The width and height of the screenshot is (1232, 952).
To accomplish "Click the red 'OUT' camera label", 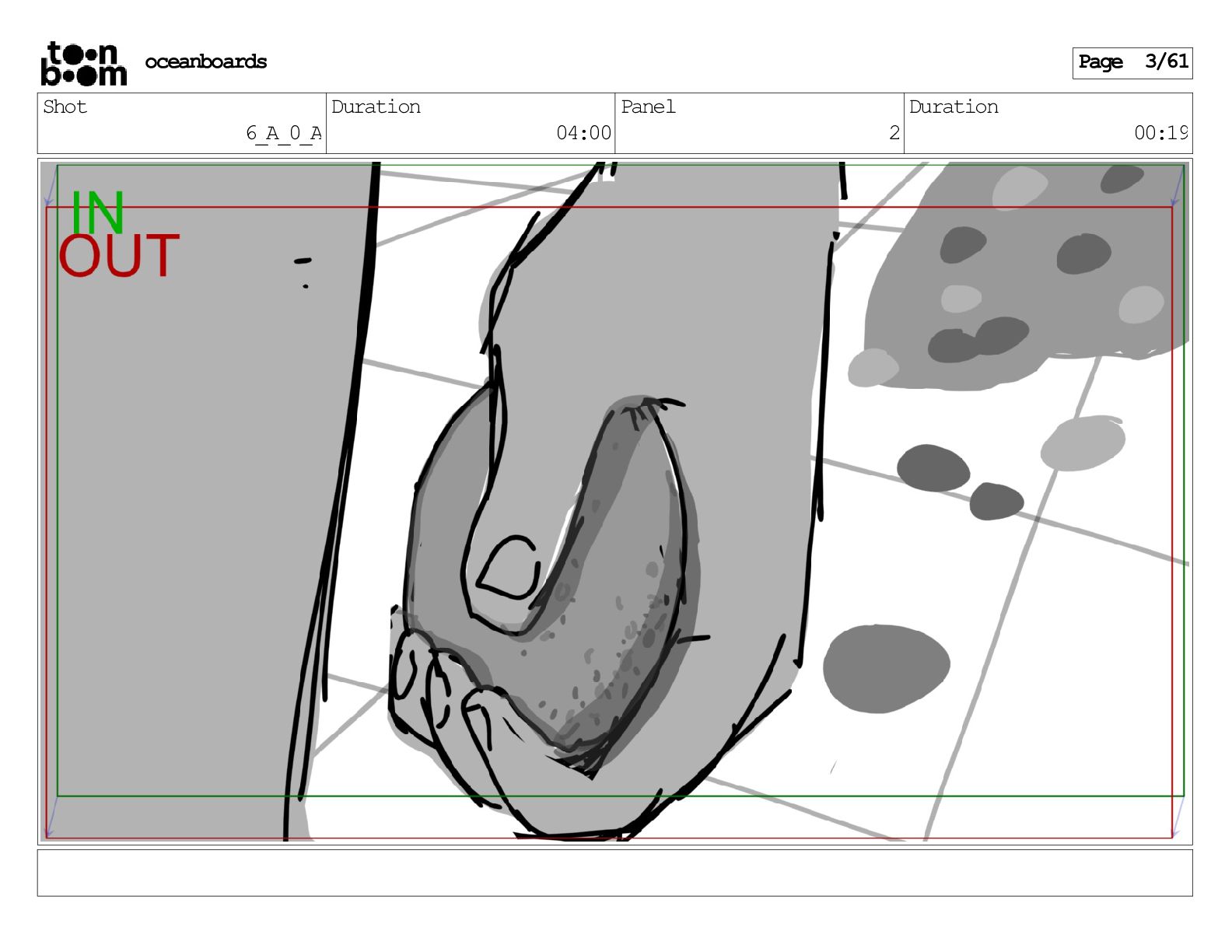I will click(119, 257).
